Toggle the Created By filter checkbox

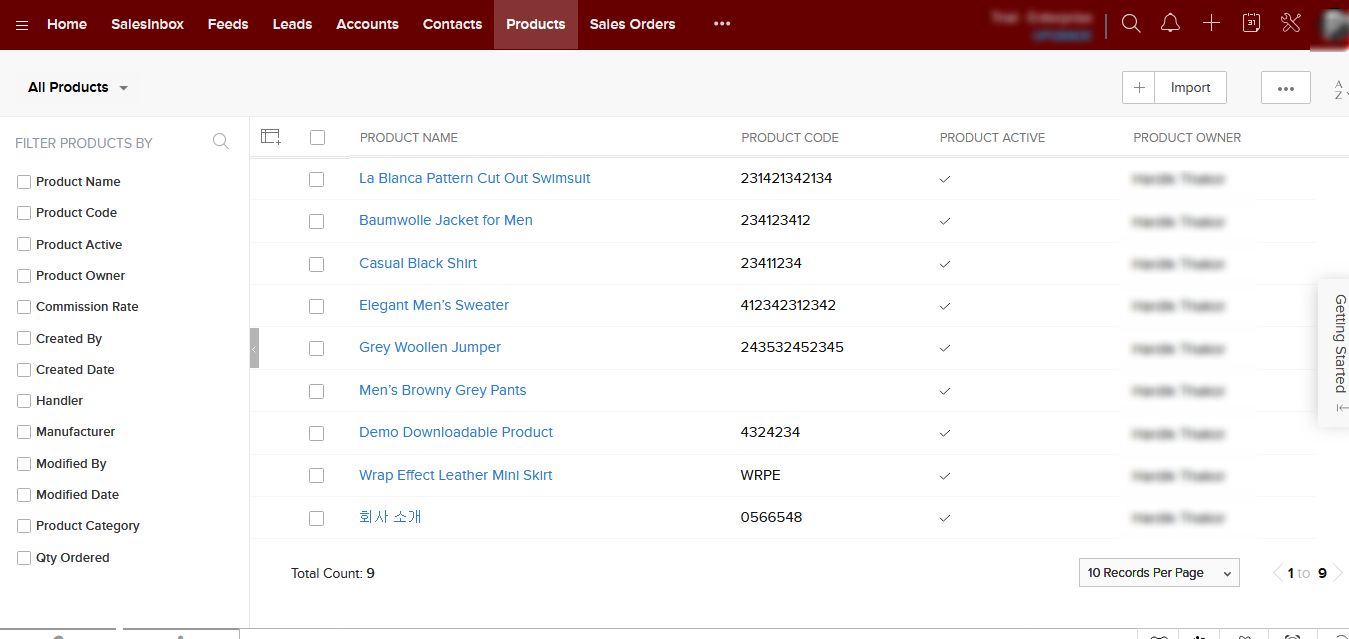(x=24, y=338)
